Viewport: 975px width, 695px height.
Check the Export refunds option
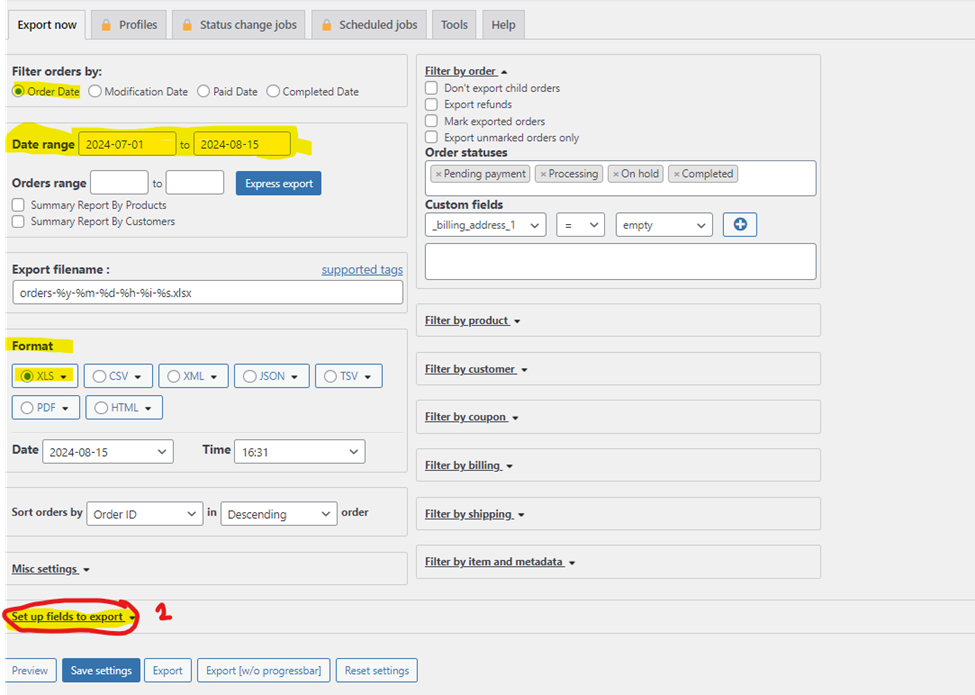pos(432,104)
